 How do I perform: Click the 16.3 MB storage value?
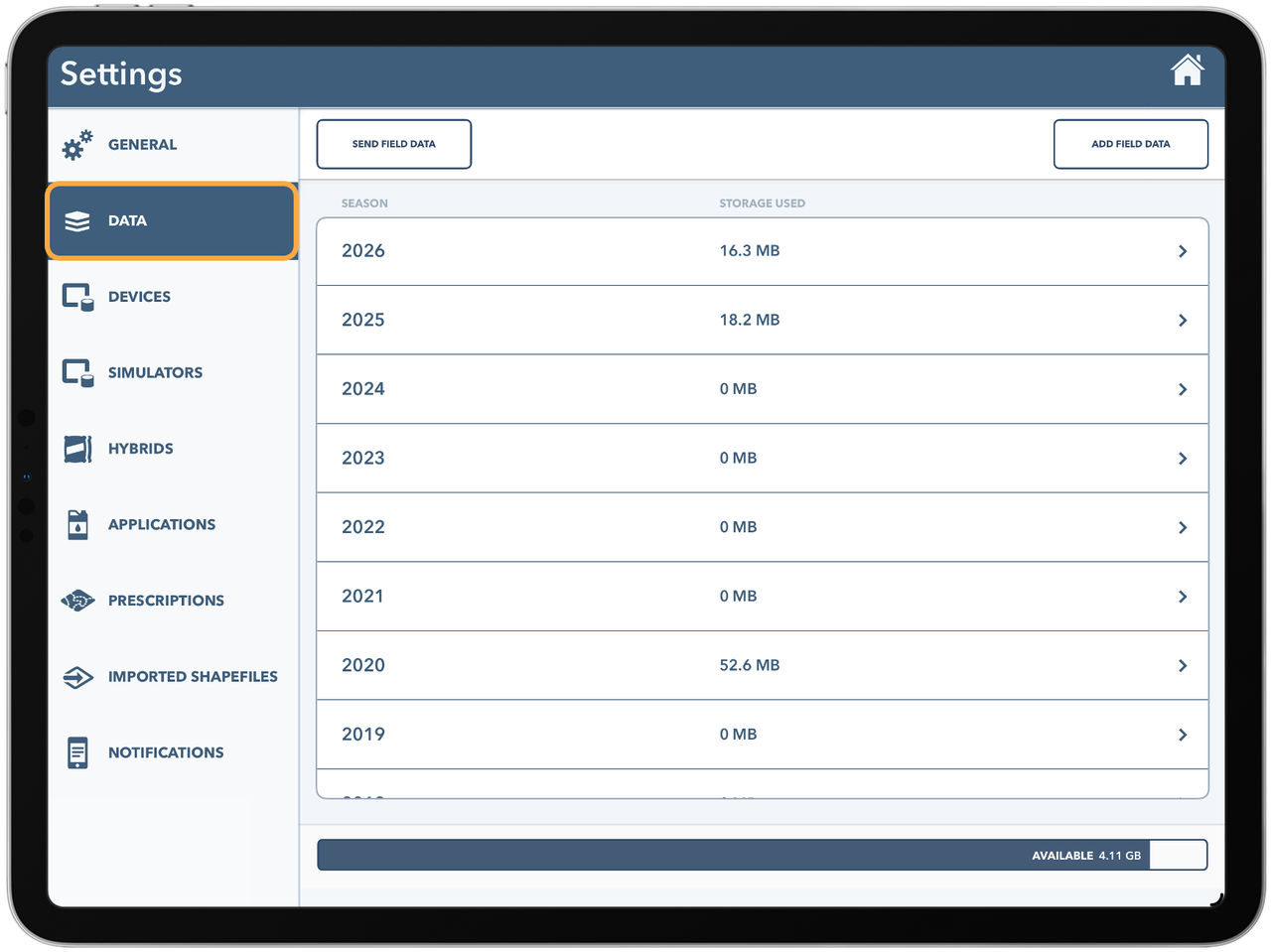[x=750, y=251]
